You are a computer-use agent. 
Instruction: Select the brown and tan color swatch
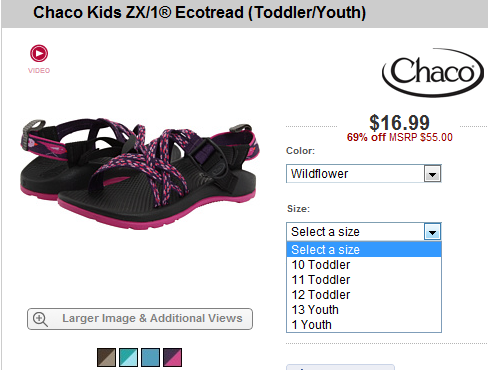pos(107,357)
